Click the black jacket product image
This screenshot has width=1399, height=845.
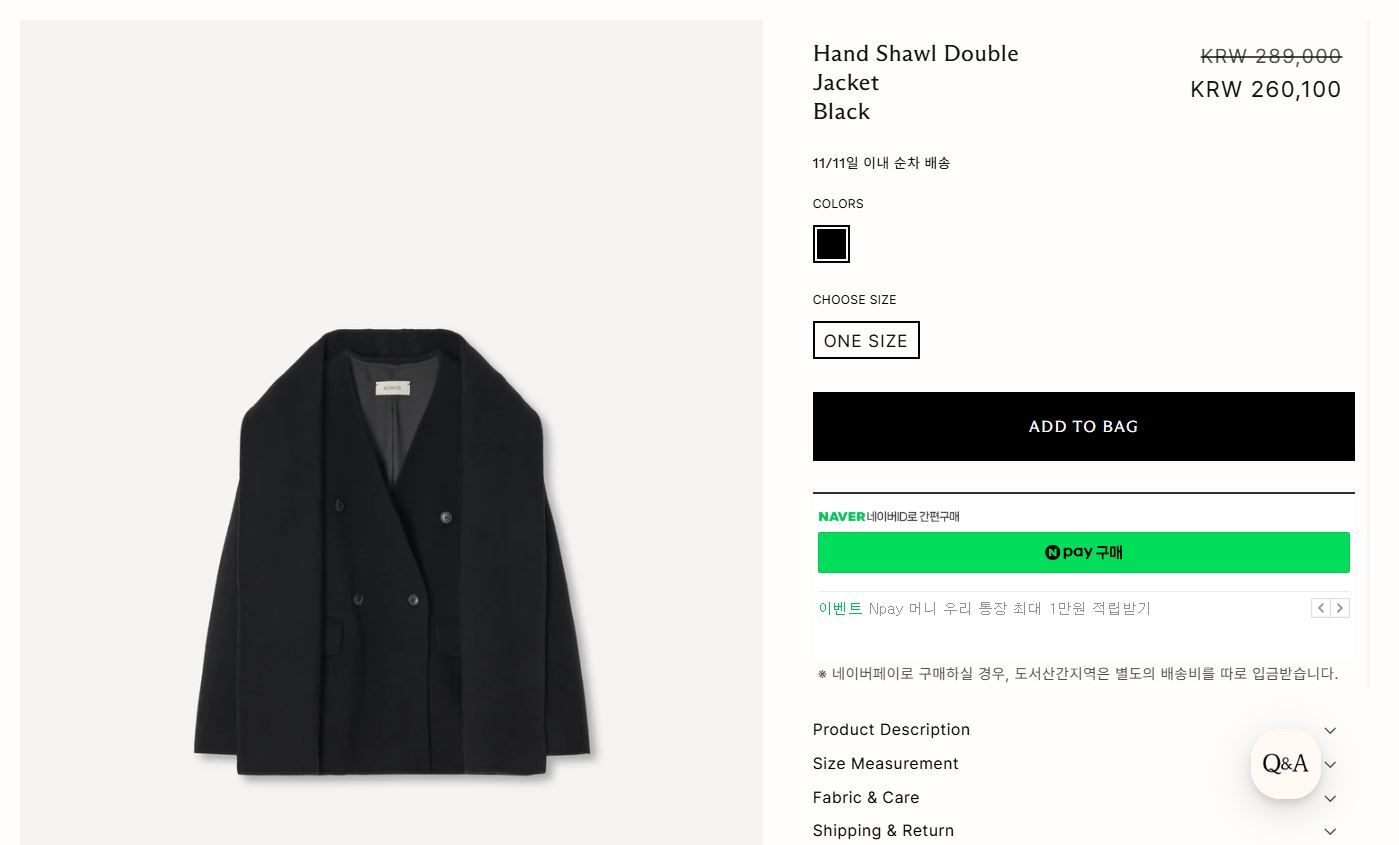click(391, 560)
